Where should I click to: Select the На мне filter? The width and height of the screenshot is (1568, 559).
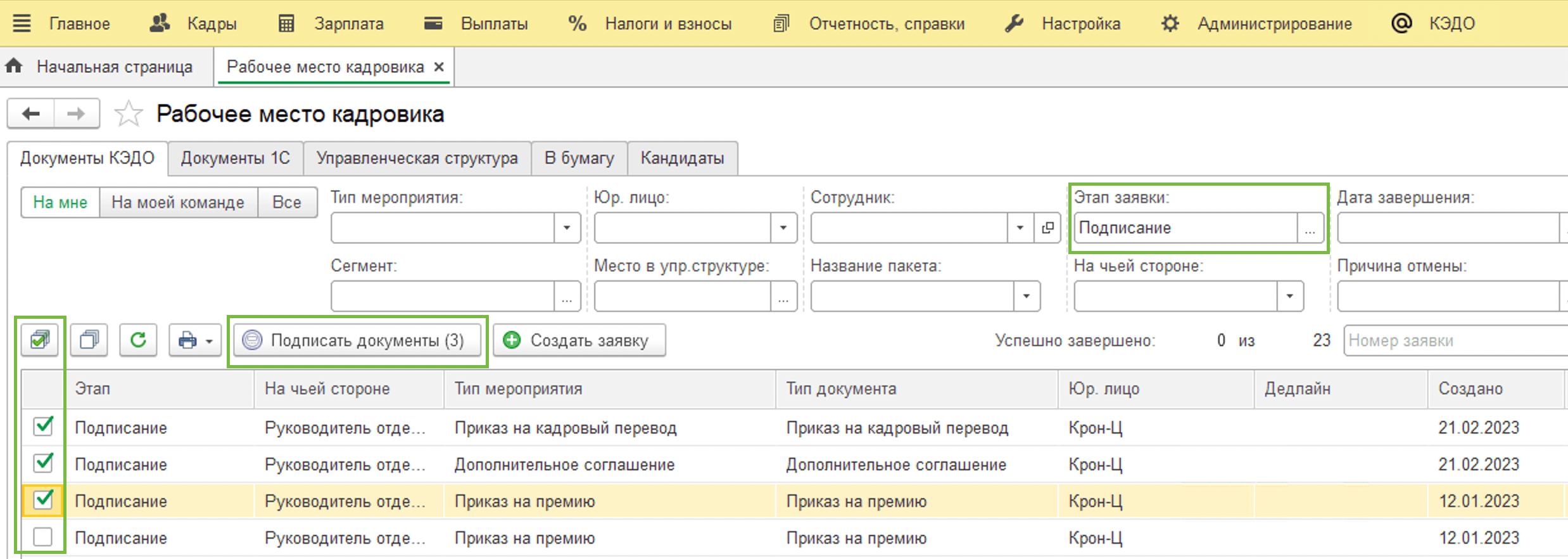point(60,202)
